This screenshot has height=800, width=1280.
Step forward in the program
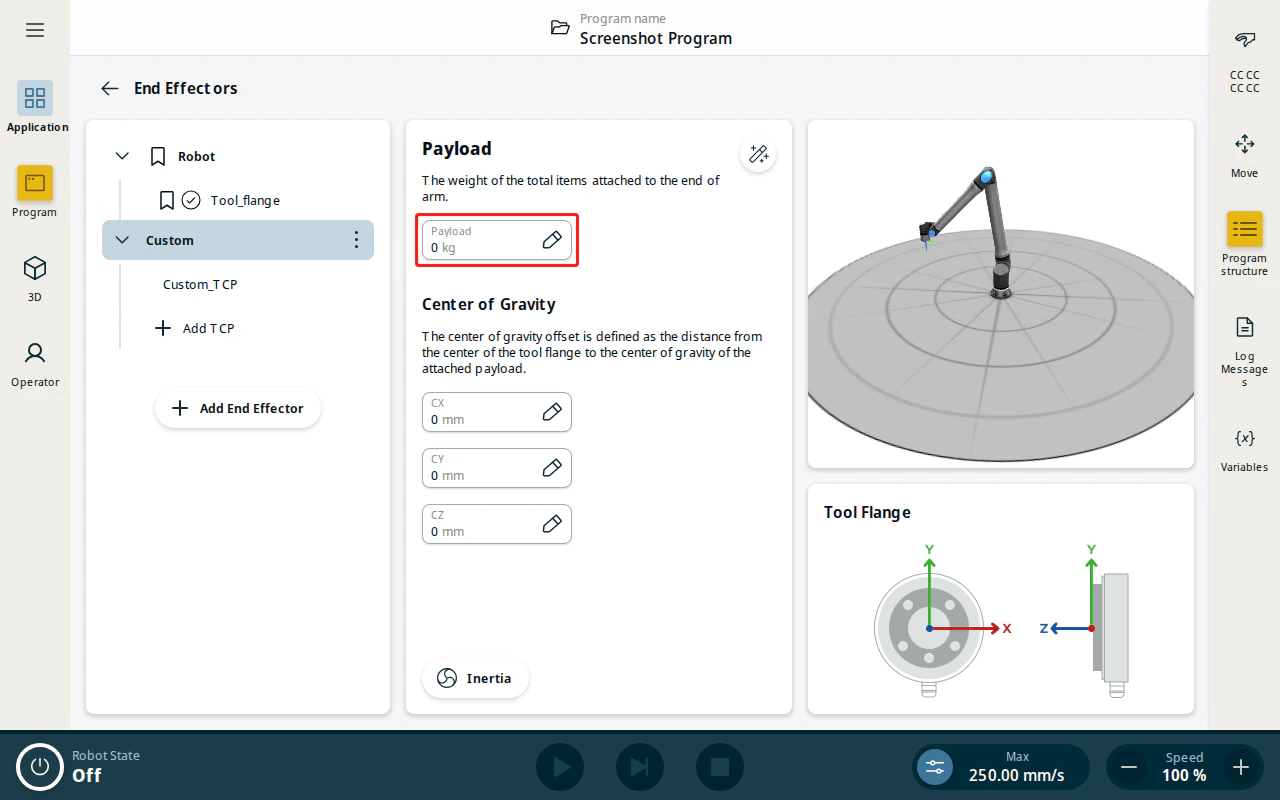click(x=640, y=767)
